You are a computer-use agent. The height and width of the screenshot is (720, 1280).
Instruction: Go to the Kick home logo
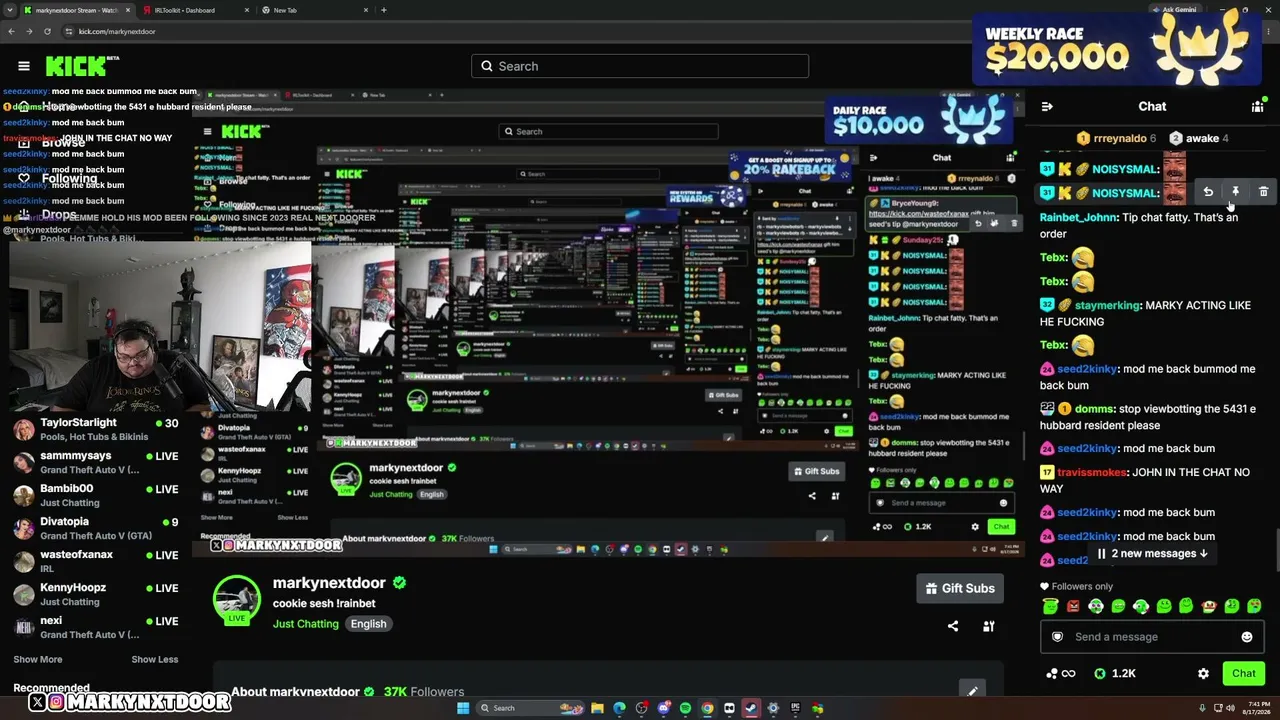80,66
